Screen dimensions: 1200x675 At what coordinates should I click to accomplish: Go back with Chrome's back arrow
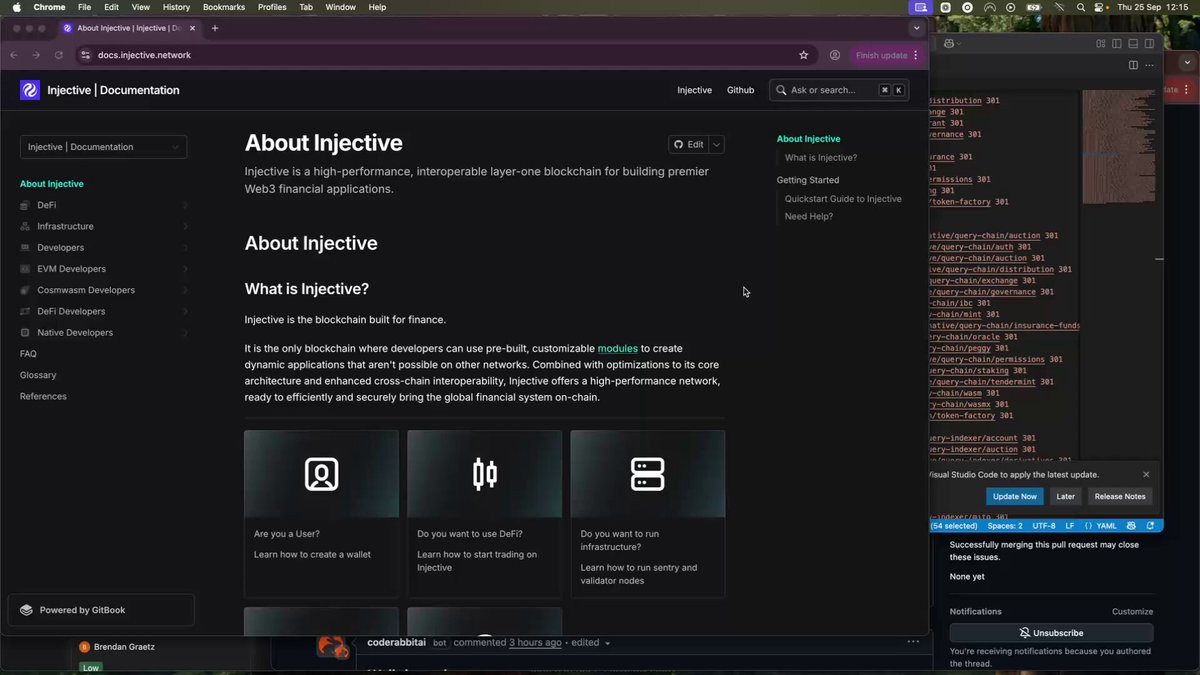point(14,55)
